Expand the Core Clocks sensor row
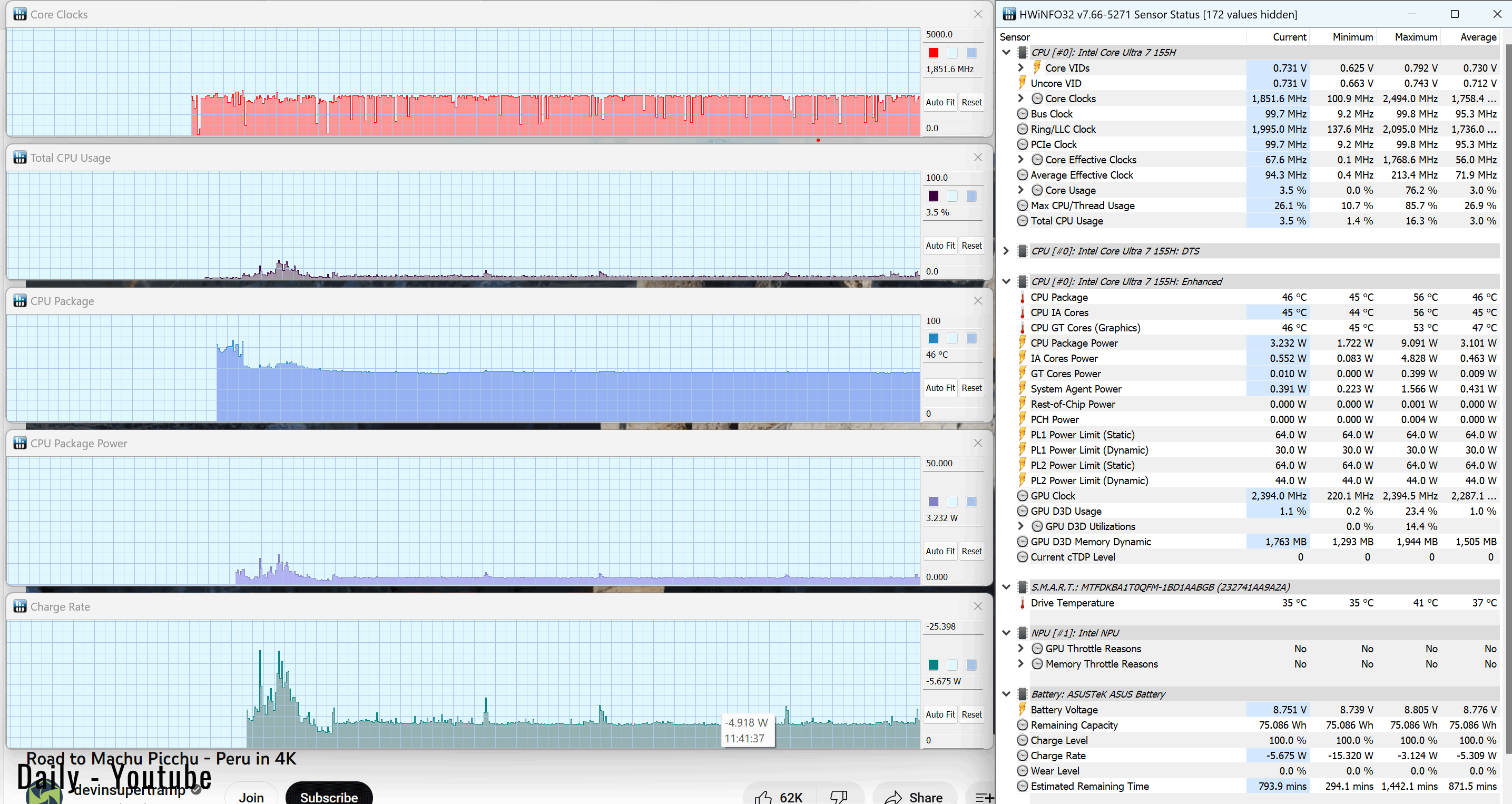Screen dimensions: 1512x804 [1020, 98]
